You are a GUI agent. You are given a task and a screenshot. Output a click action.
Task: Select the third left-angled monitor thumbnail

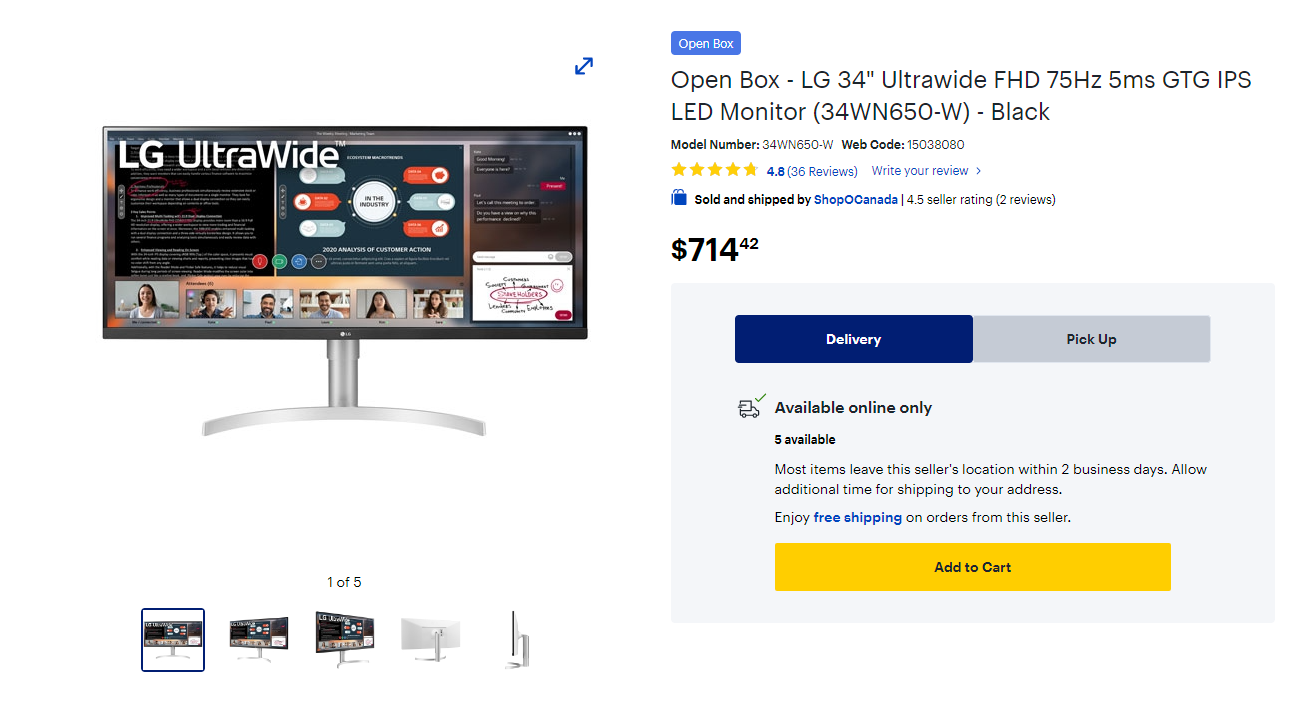tap(345, 640)
